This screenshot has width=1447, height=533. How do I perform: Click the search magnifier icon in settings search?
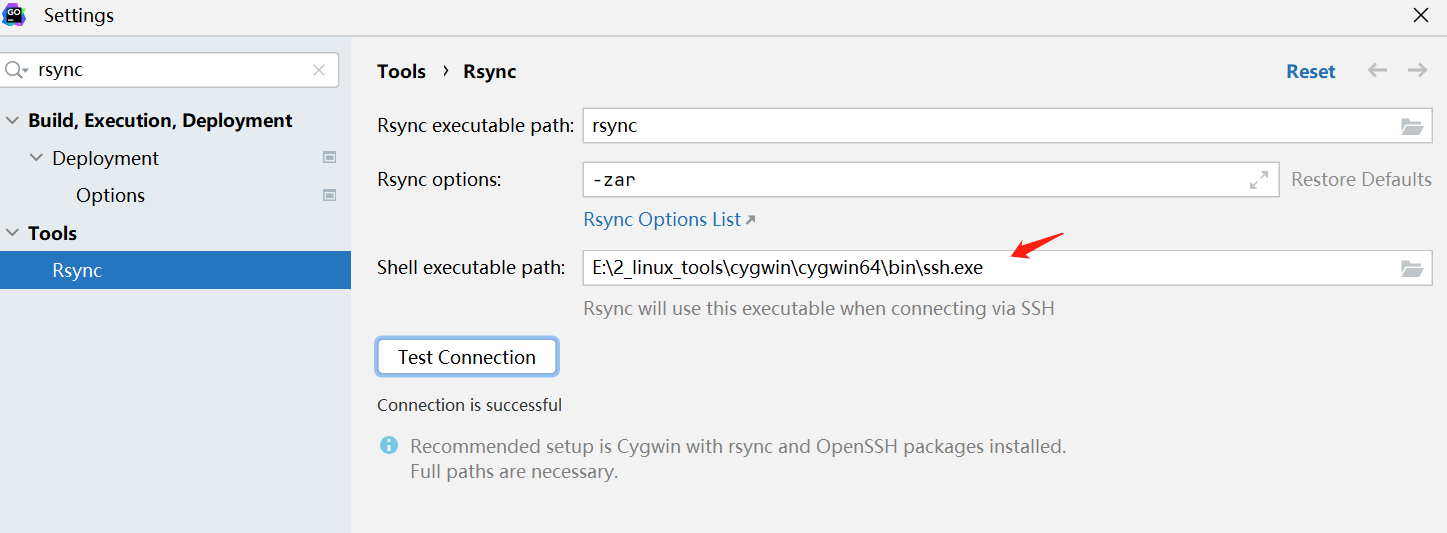click(x=17, y=70)
